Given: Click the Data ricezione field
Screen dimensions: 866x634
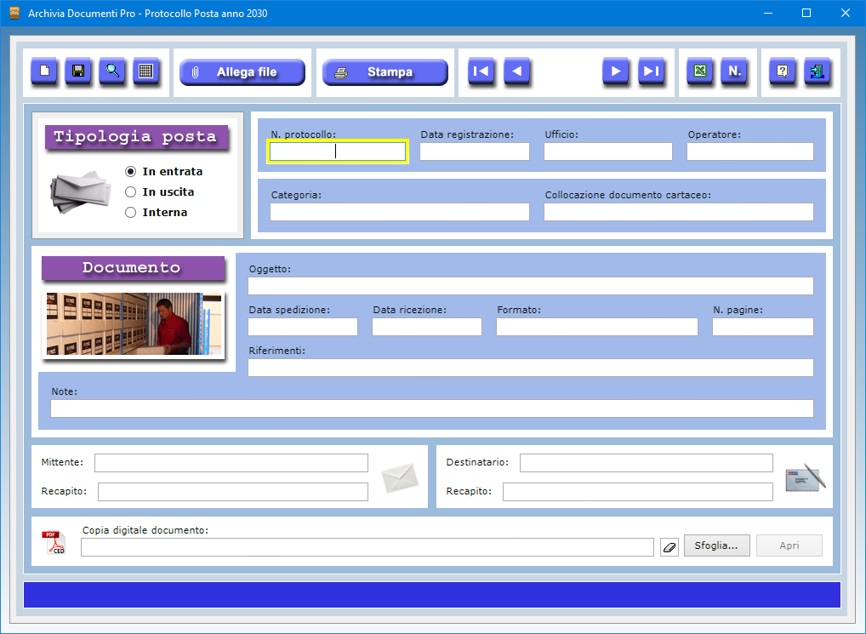Looking at the screenshot, I should [x=427, y=326].
